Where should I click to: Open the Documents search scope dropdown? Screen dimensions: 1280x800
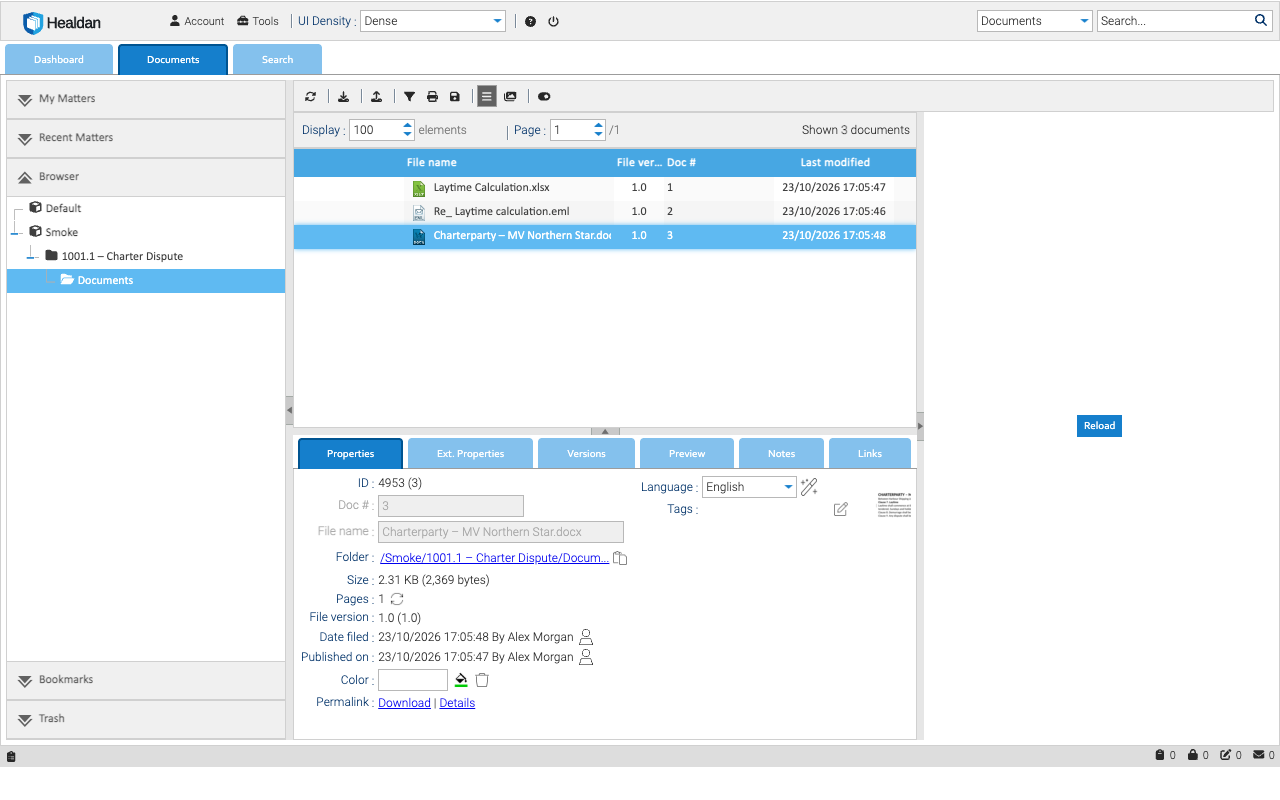point(1034,21)
